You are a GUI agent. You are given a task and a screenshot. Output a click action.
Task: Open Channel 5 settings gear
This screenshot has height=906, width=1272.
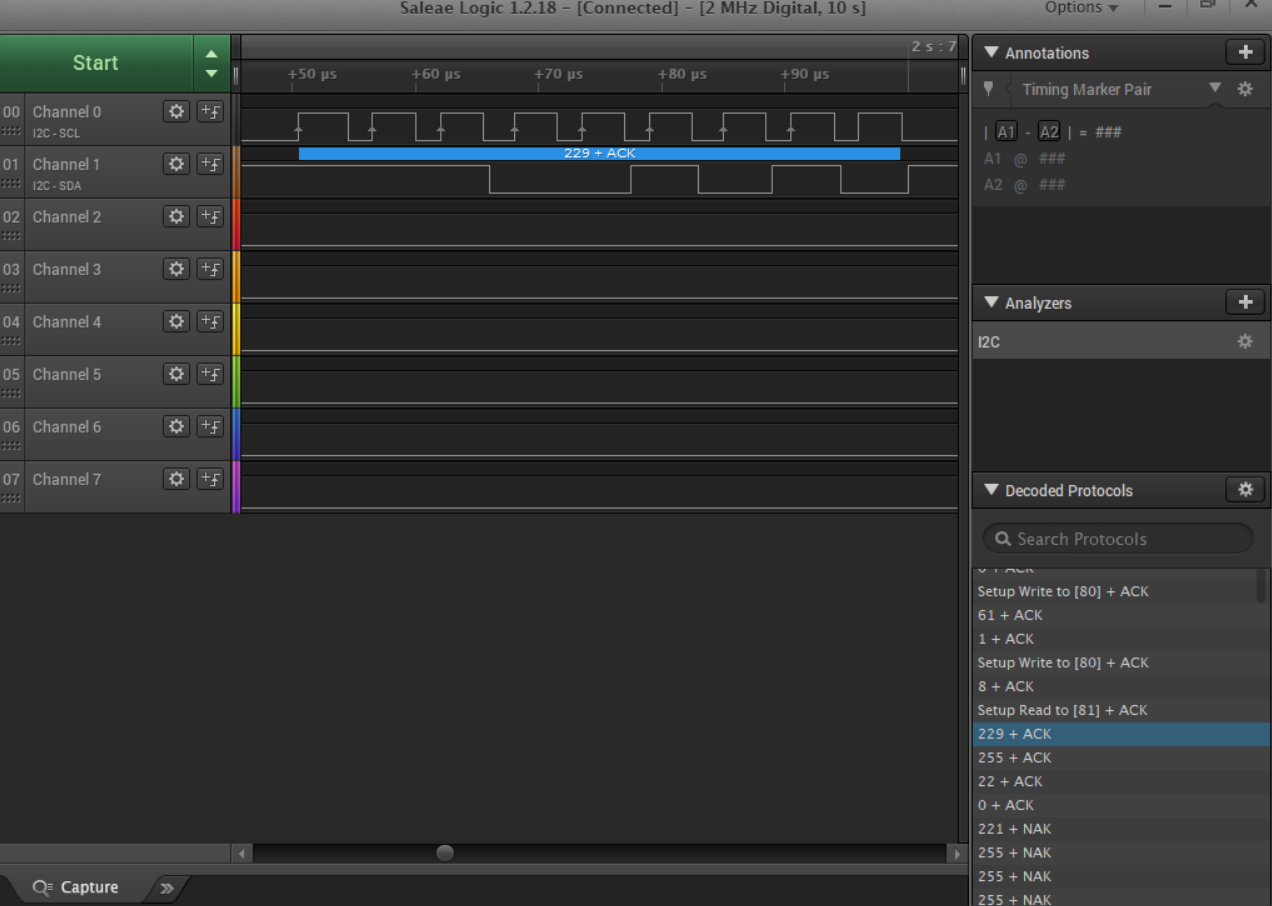pos(176,374)
